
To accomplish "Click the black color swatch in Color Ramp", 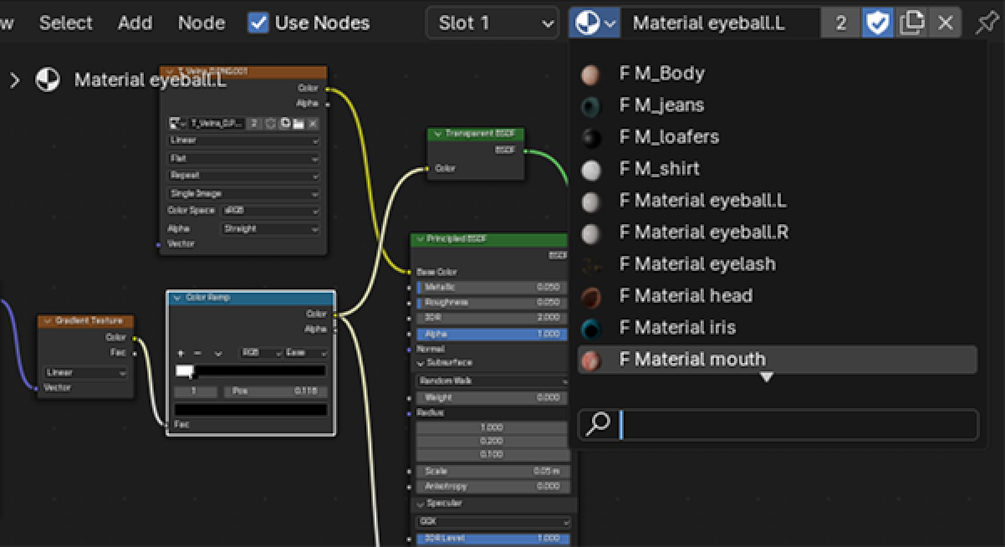I will (x=251, y=410).
